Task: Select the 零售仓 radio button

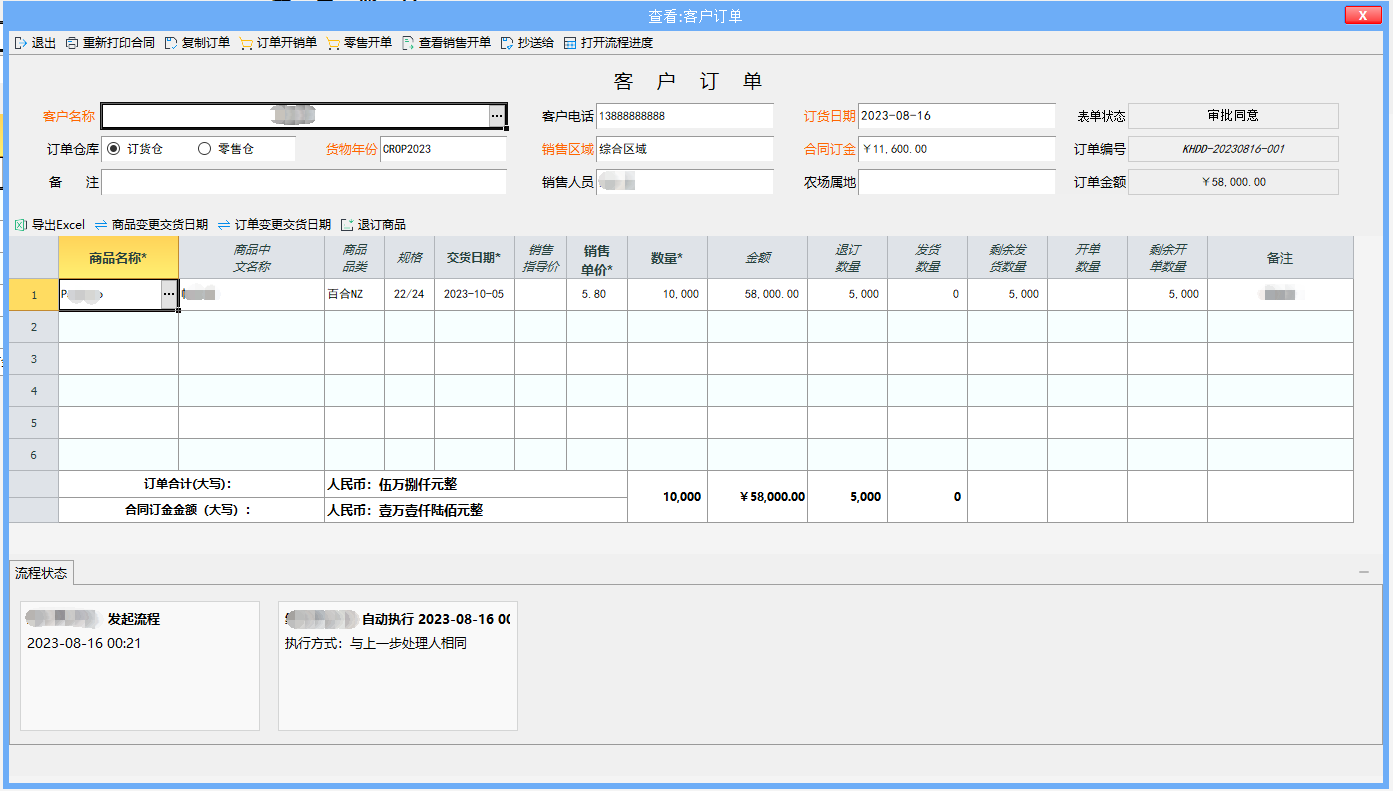Action: 205,149
